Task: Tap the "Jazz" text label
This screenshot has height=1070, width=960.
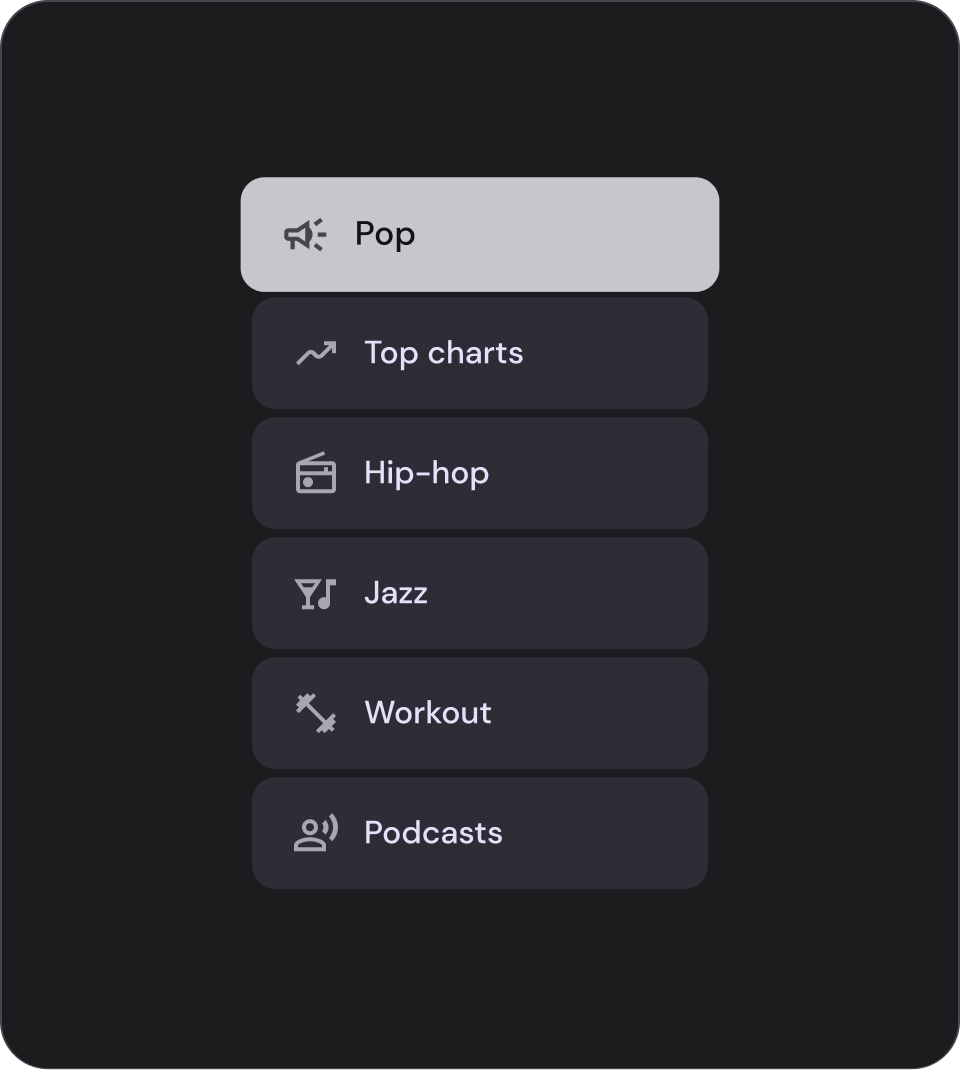Action: pyautogui.click(x=396, y=593)
